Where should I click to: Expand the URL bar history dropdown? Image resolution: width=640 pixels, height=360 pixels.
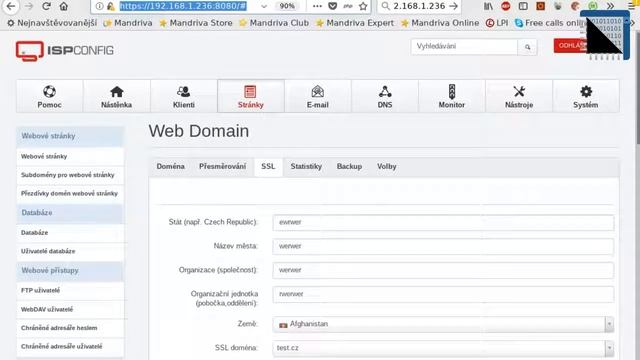pyautogui.click(x=264, y=6)
